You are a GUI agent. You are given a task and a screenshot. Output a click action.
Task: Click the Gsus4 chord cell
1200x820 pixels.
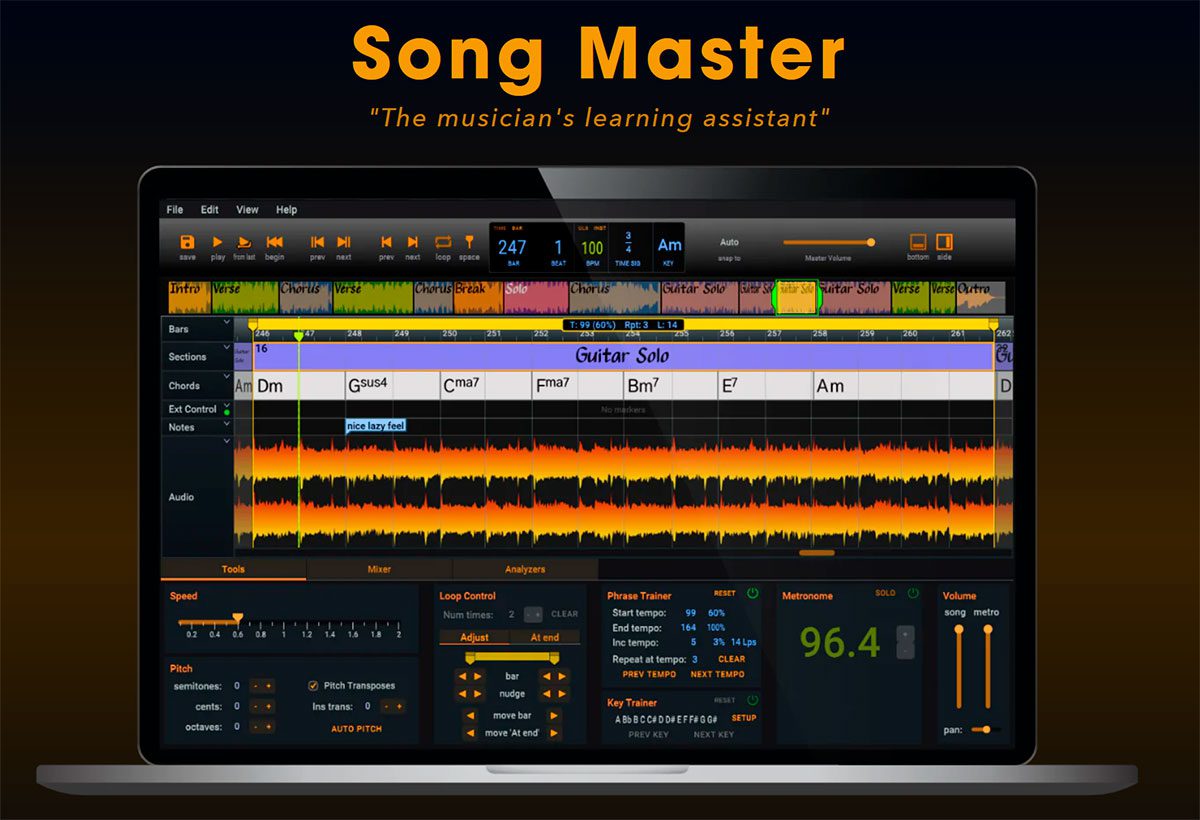[391, 386]
